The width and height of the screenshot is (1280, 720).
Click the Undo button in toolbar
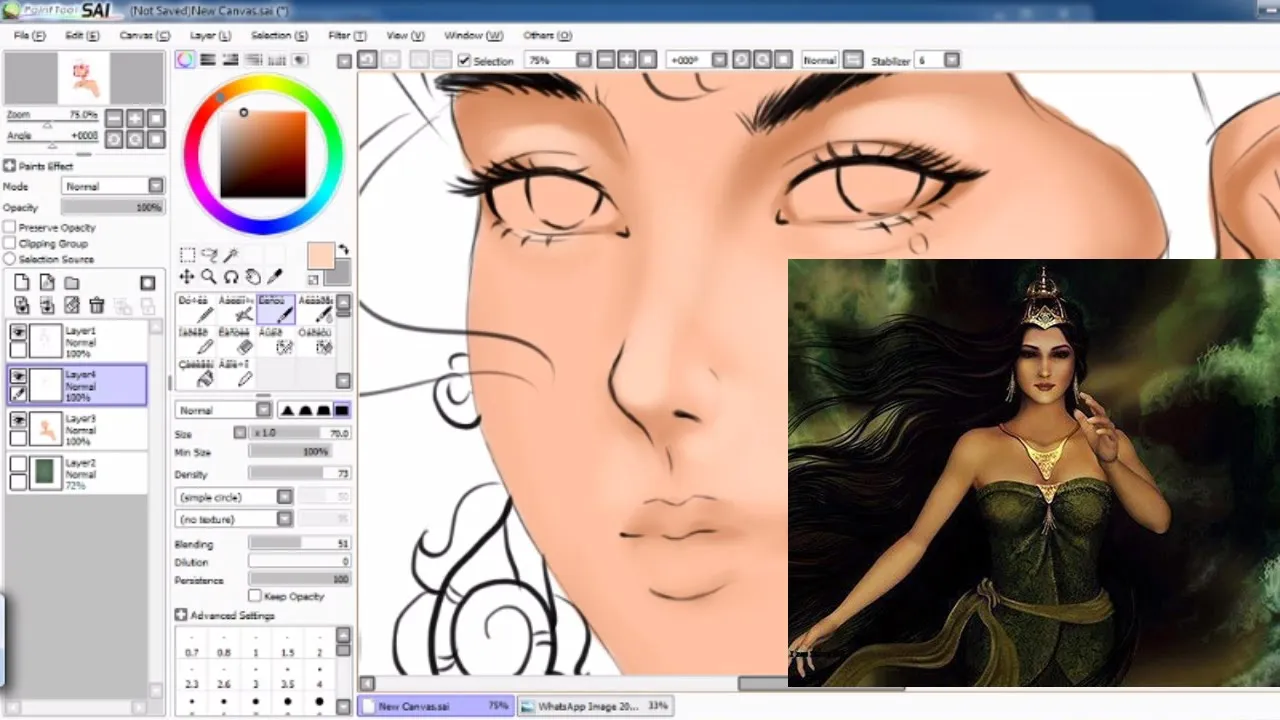coord(367,60)
